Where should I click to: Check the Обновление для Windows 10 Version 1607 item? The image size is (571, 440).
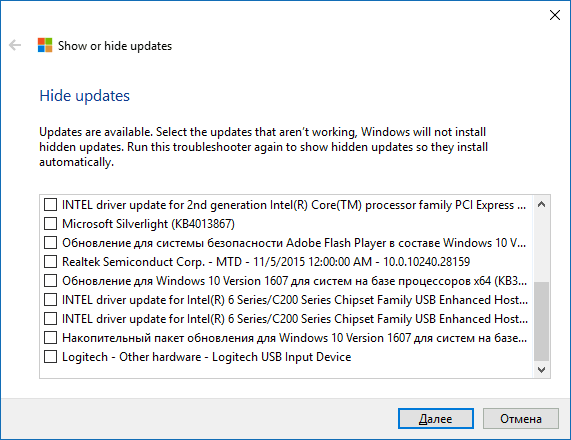point(50,280)
